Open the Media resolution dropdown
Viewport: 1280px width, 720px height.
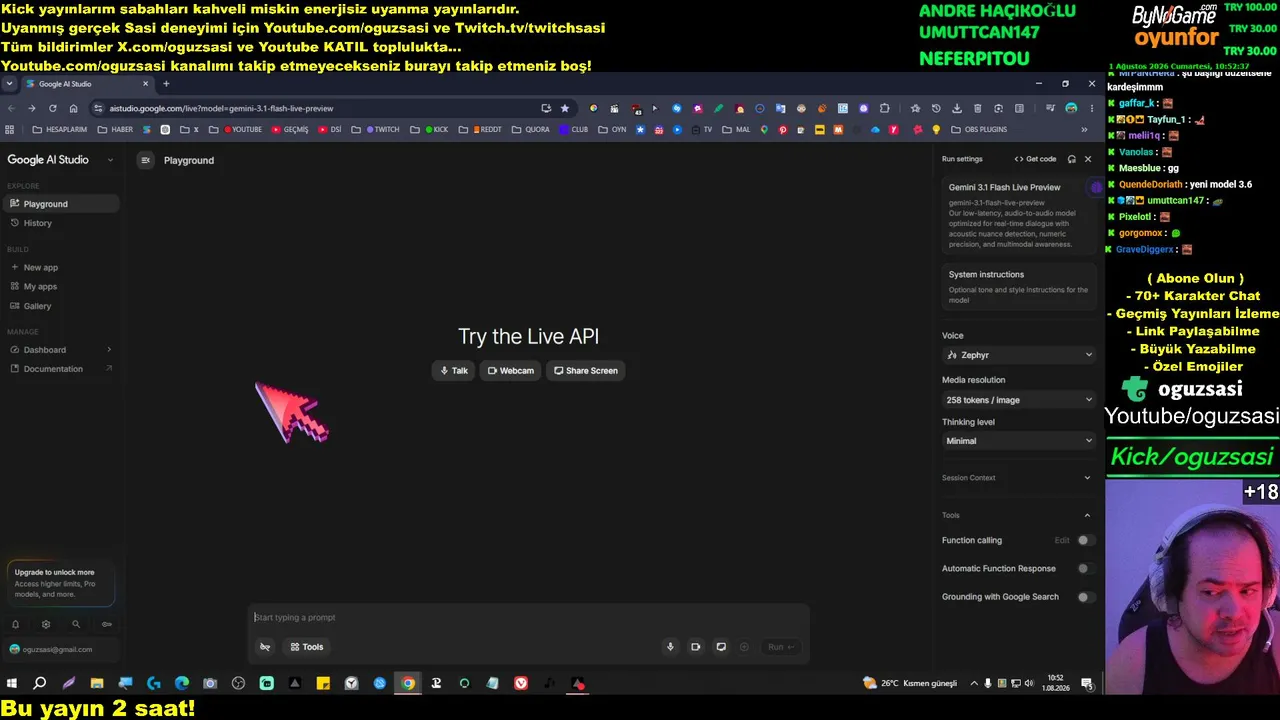[1019, 400]
